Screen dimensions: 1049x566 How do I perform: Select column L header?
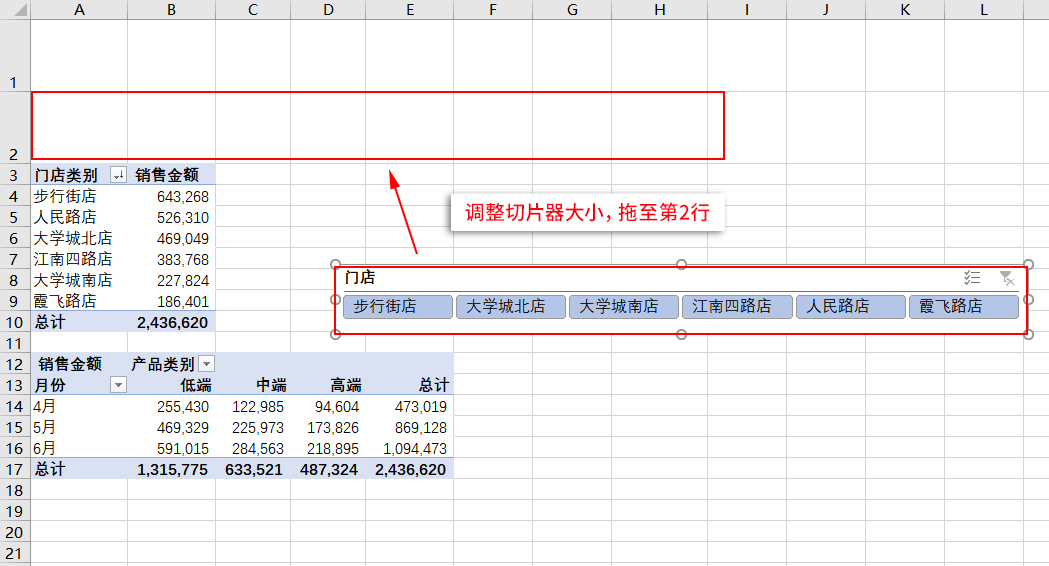click(984, 9)
